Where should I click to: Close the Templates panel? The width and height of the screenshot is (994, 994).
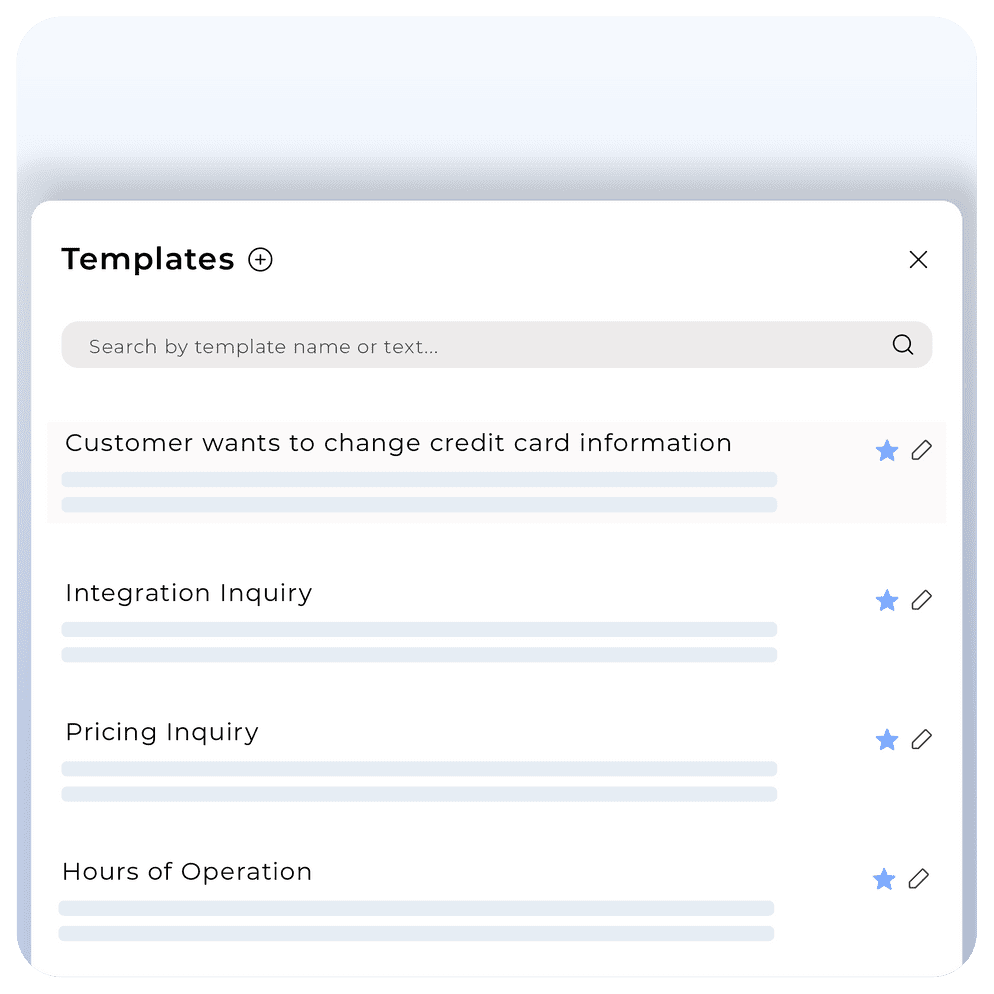click(x=918, y=260)
